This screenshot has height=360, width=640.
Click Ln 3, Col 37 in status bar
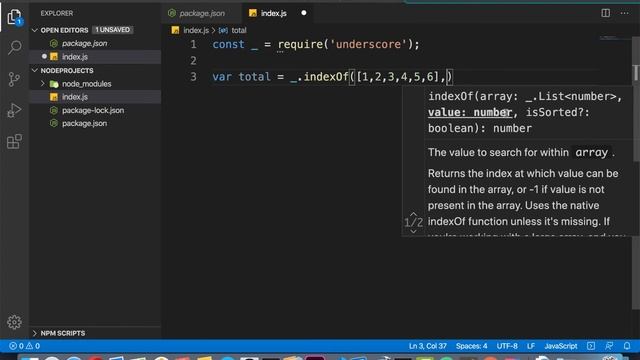[x=427, y=346]
